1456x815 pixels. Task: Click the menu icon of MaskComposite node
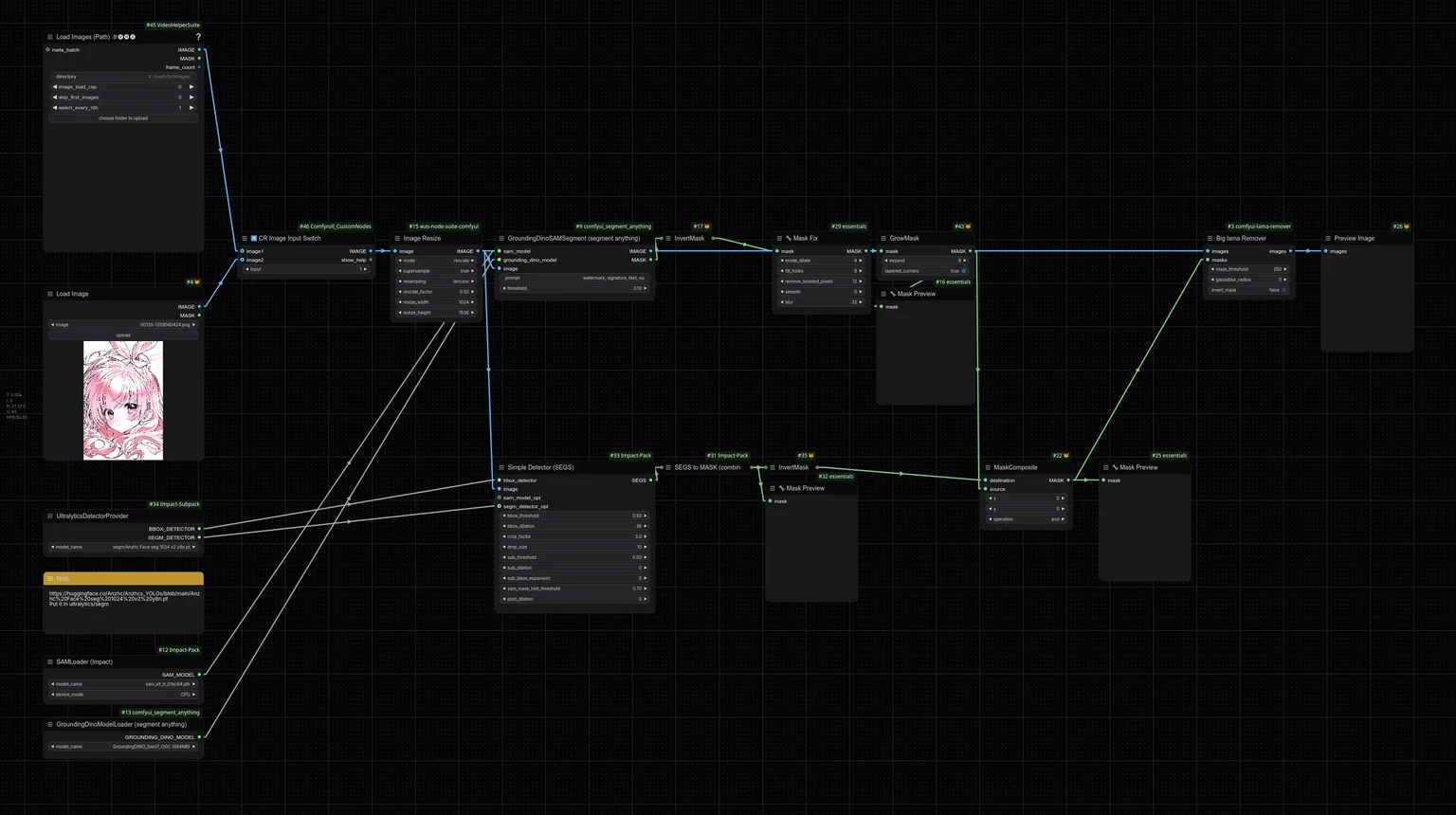988,467
